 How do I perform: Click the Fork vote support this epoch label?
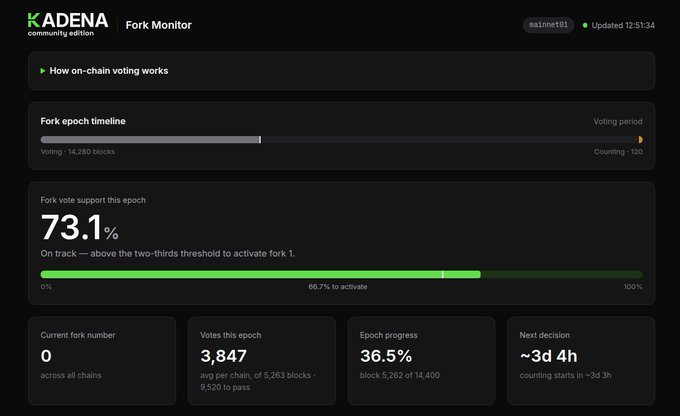click(93, 200)
